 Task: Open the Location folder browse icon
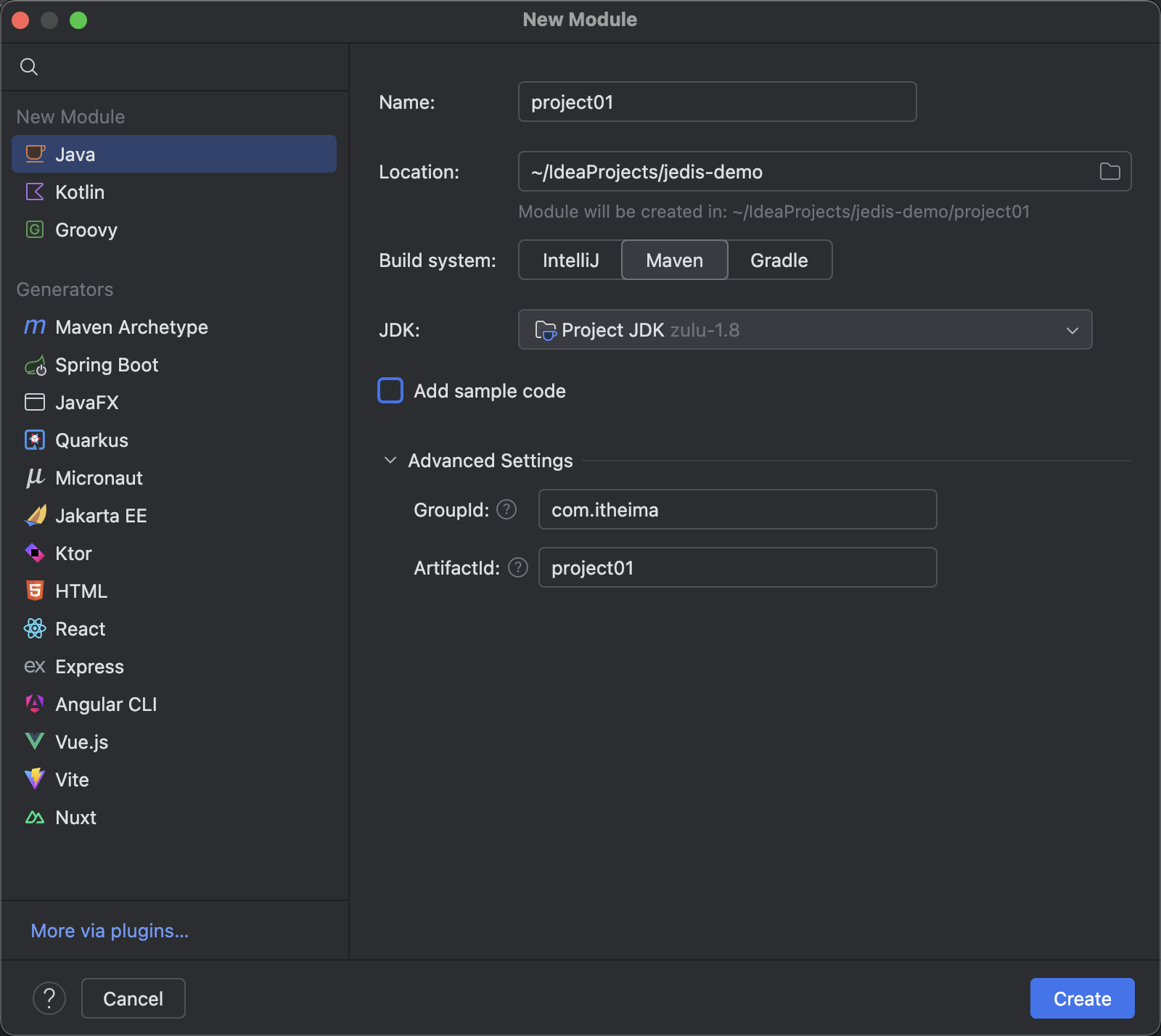pos(1109,171)
